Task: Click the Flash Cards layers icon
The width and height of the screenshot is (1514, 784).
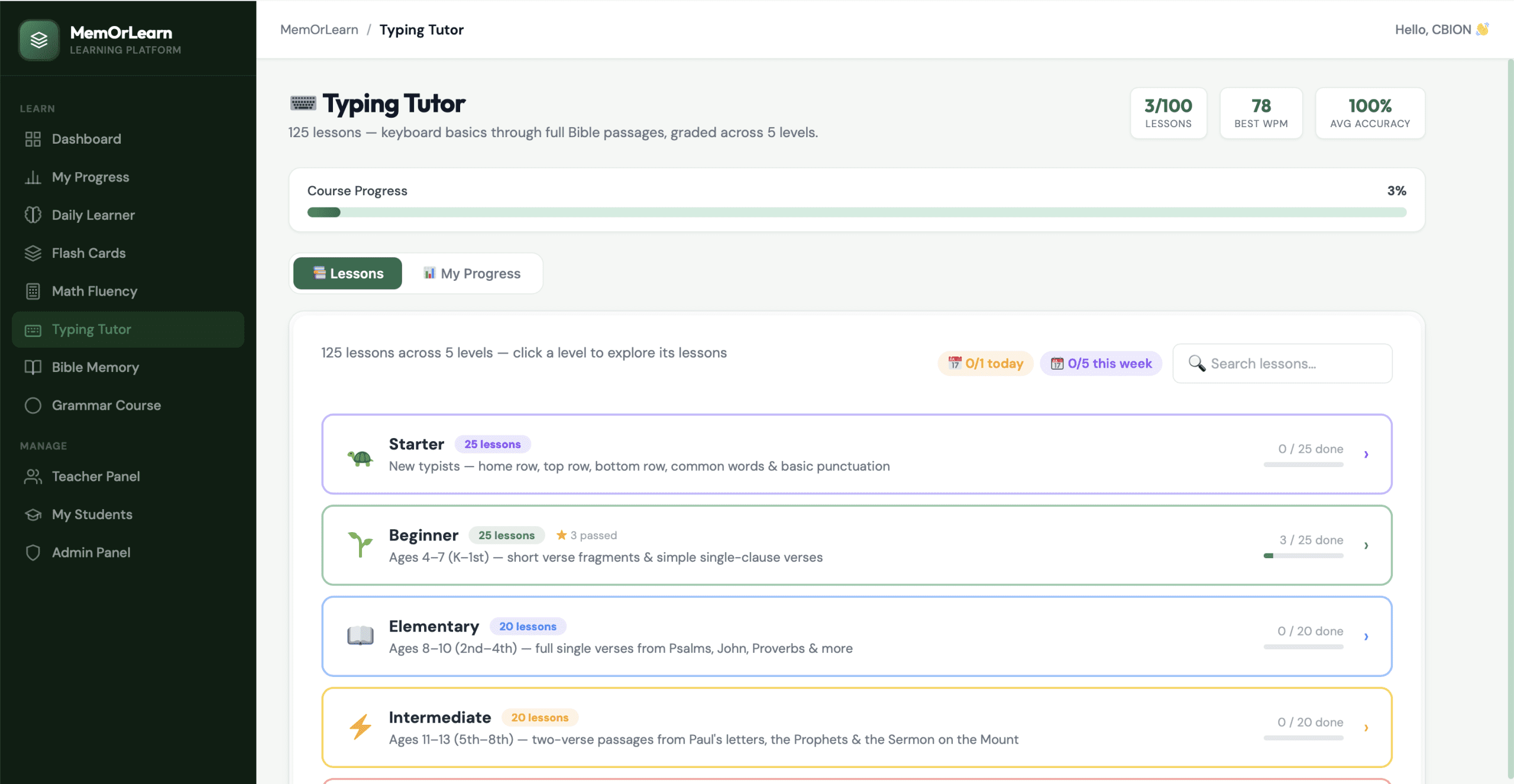Action: tap(33, 253)
